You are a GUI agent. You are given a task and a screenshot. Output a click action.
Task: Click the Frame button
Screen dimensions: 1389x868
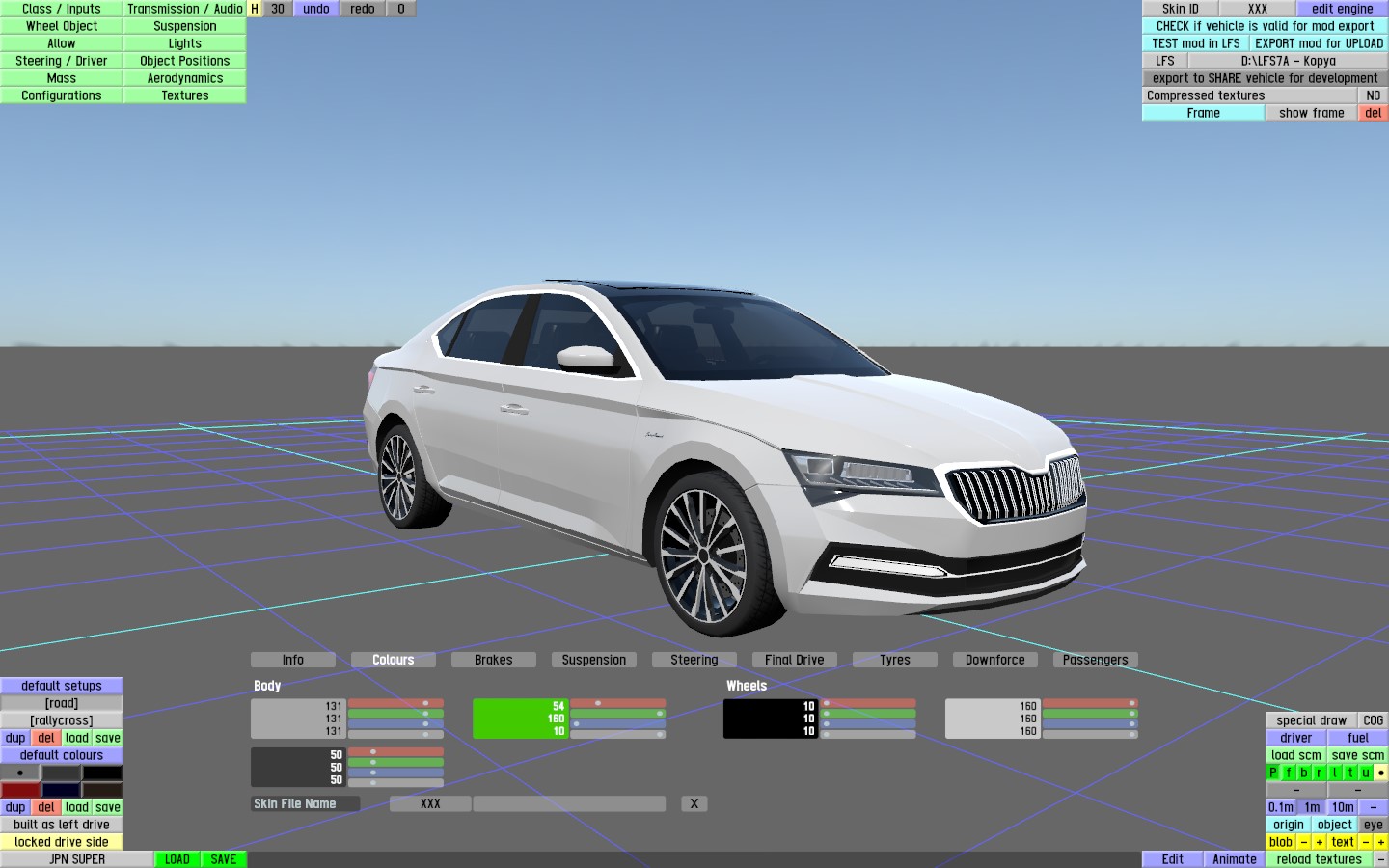tap(1204, 113)
